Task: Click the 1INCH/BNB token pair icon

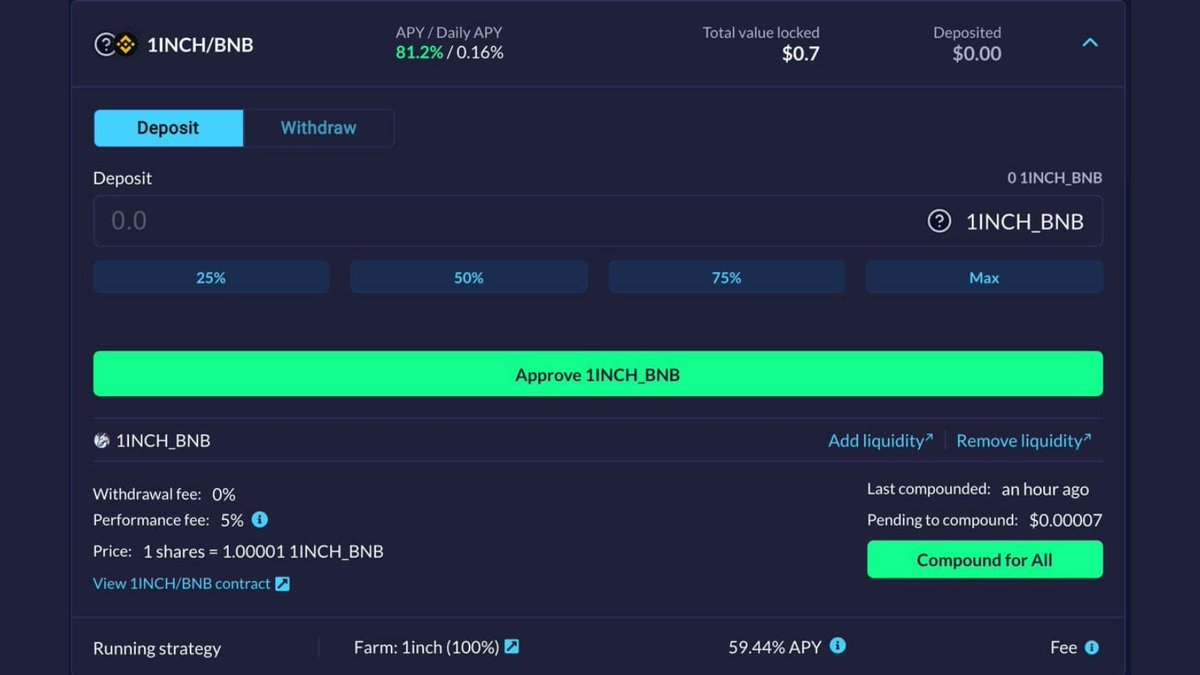Action: [x=115, y=45]
